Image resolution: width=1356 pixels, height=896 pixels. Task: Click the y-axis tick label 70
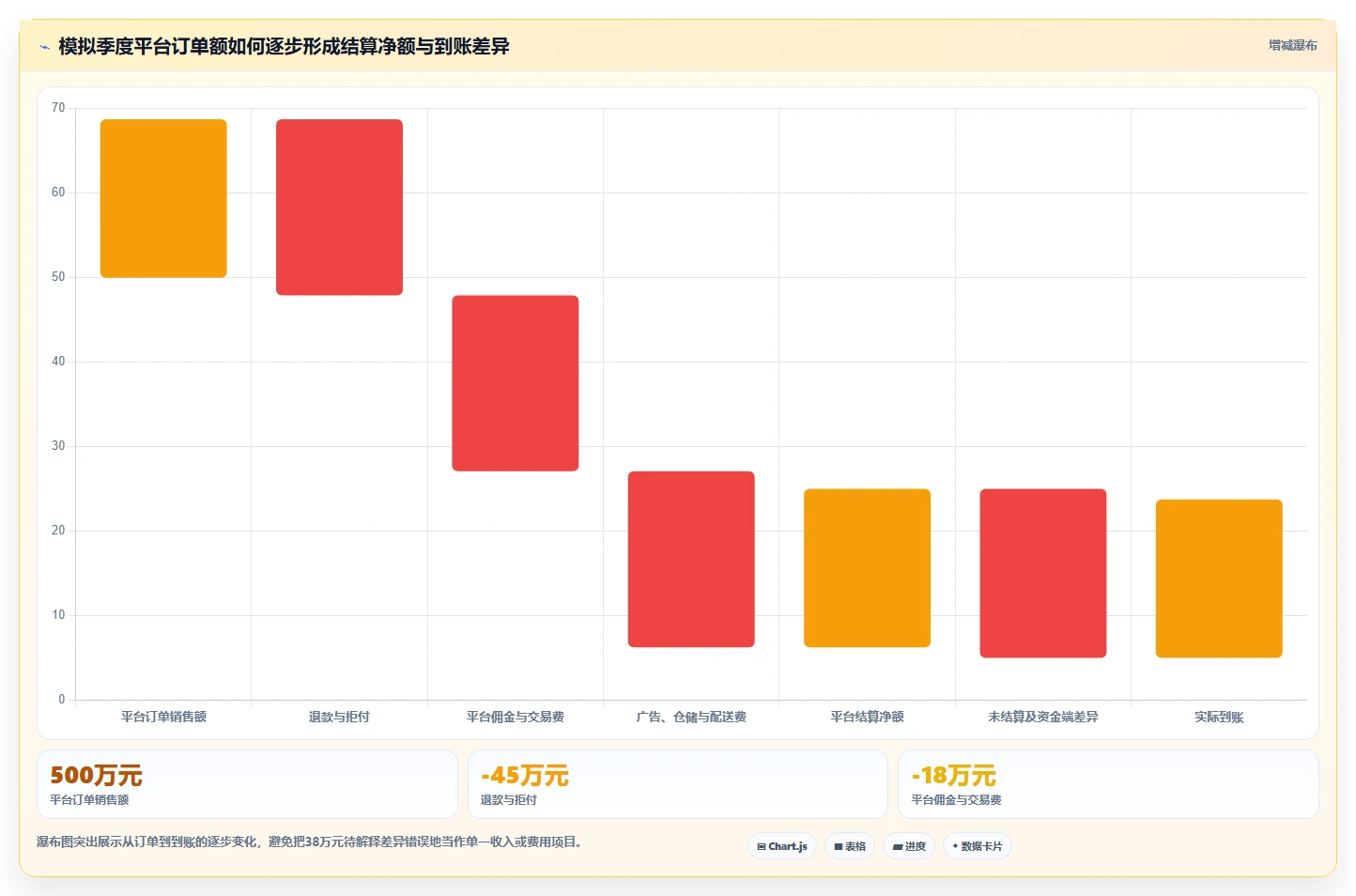click(x=58, y=108)
